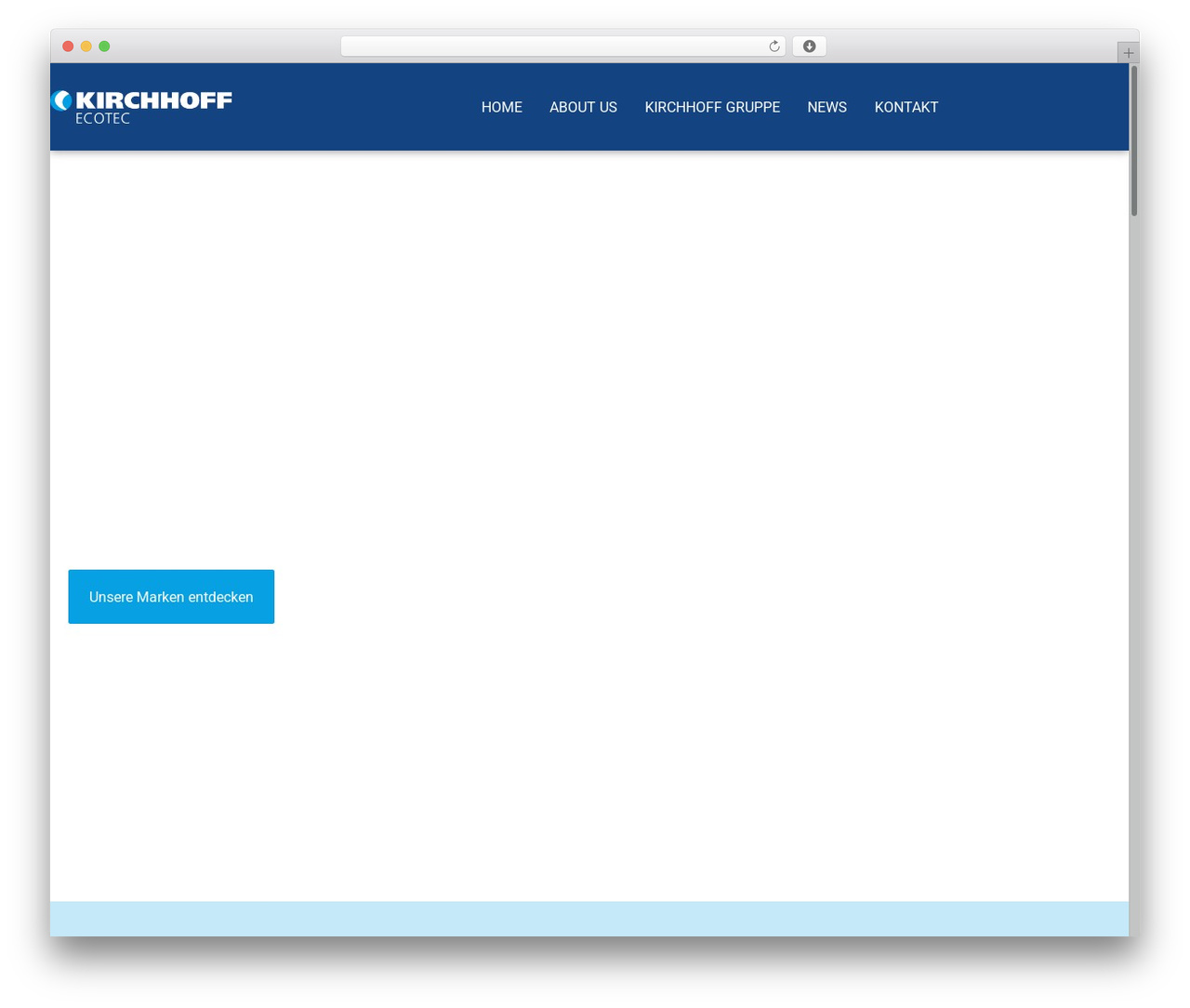Open the KONTAKT page

coord(906,107)
